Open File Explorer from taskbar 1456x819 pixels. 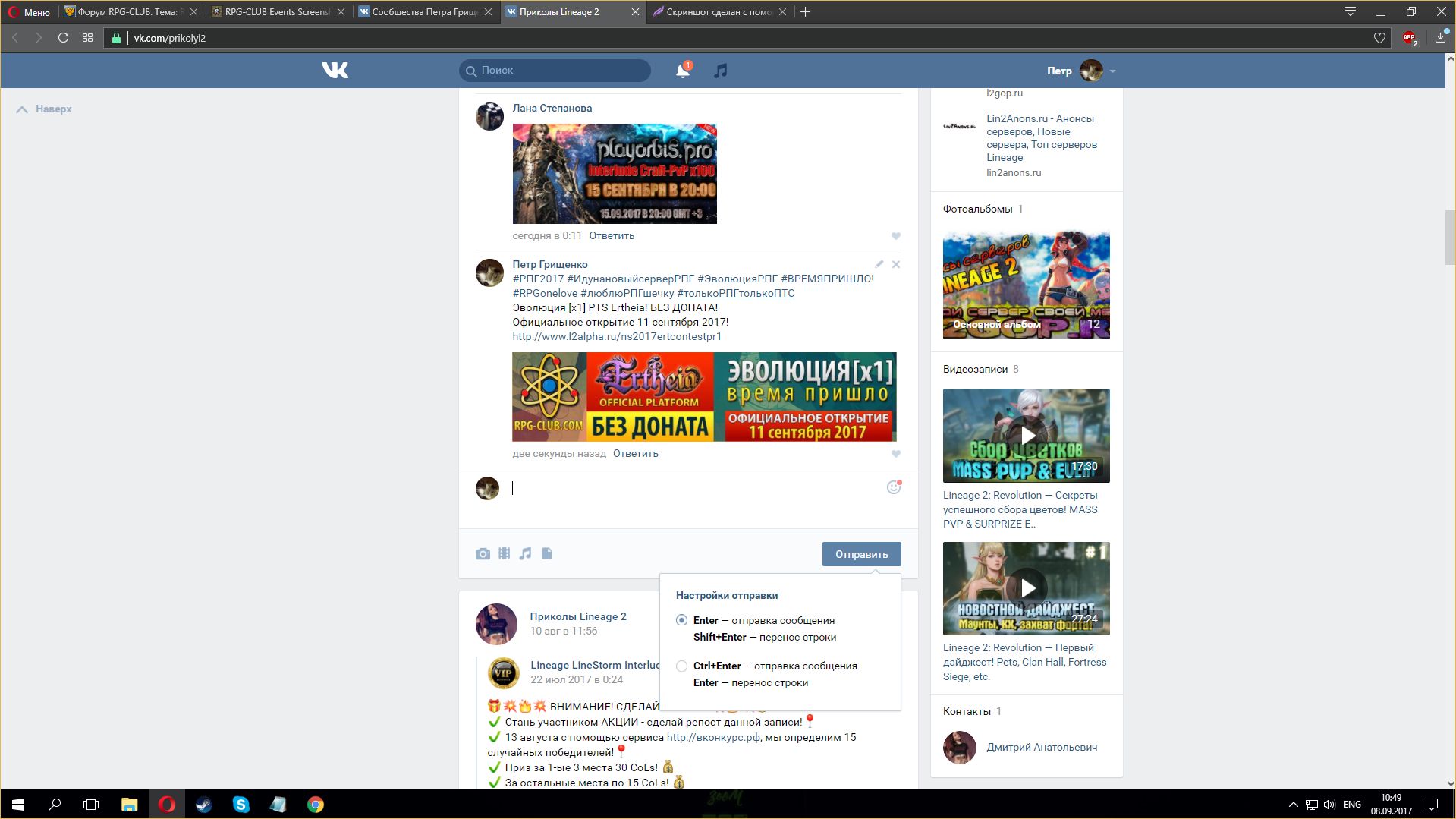click(x=129, y=805)
